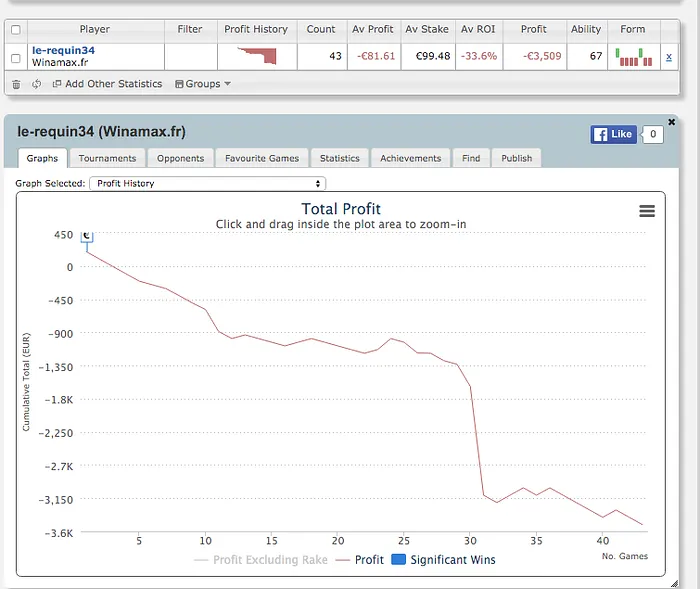Open the chart hamburger menu
The width and height of the screenshot is (700, 589).
[x=647, y=211]
